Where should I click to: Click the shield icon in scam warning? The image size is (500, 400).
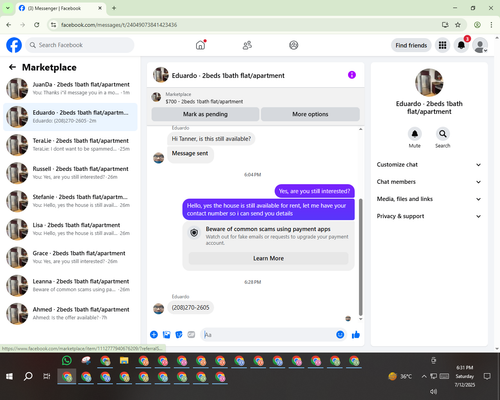[194, 233]
